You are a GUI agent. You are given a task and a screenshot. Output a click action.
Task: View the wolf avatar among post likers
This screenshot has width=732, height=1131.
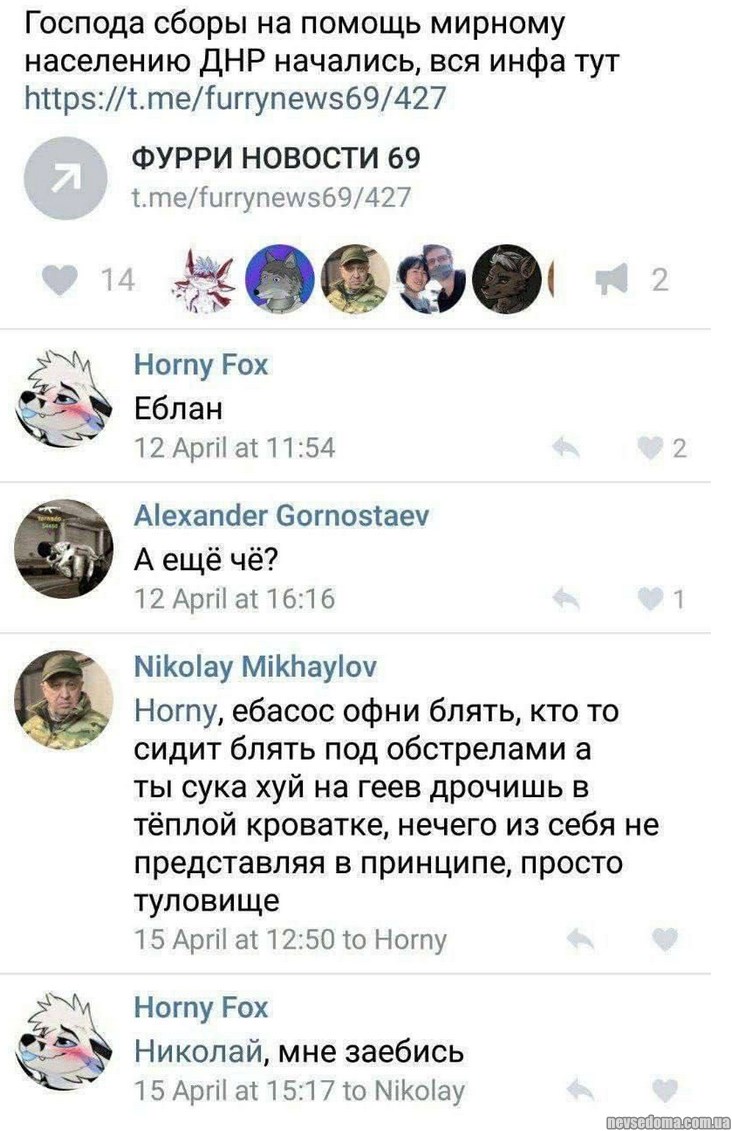tap(280, 279)
